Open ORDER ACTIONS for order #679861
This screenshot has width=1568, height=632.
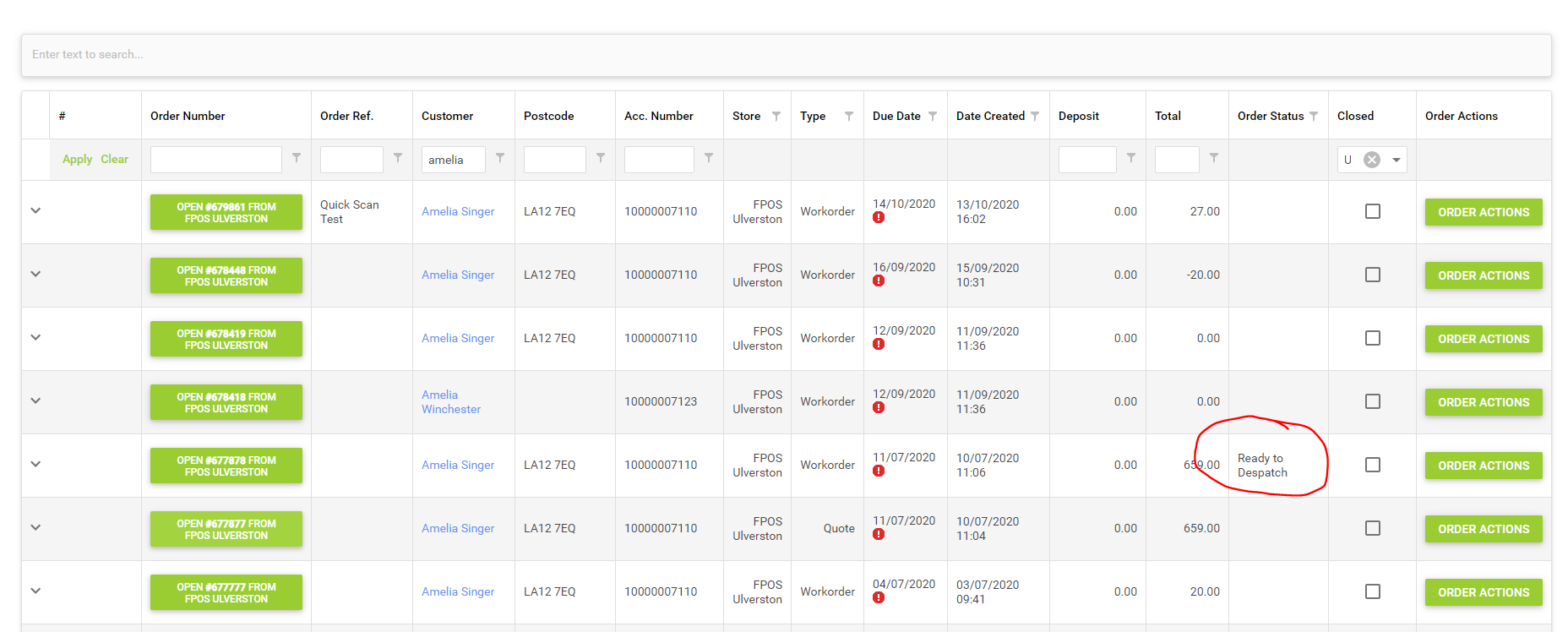click(x=1484, y=212)
